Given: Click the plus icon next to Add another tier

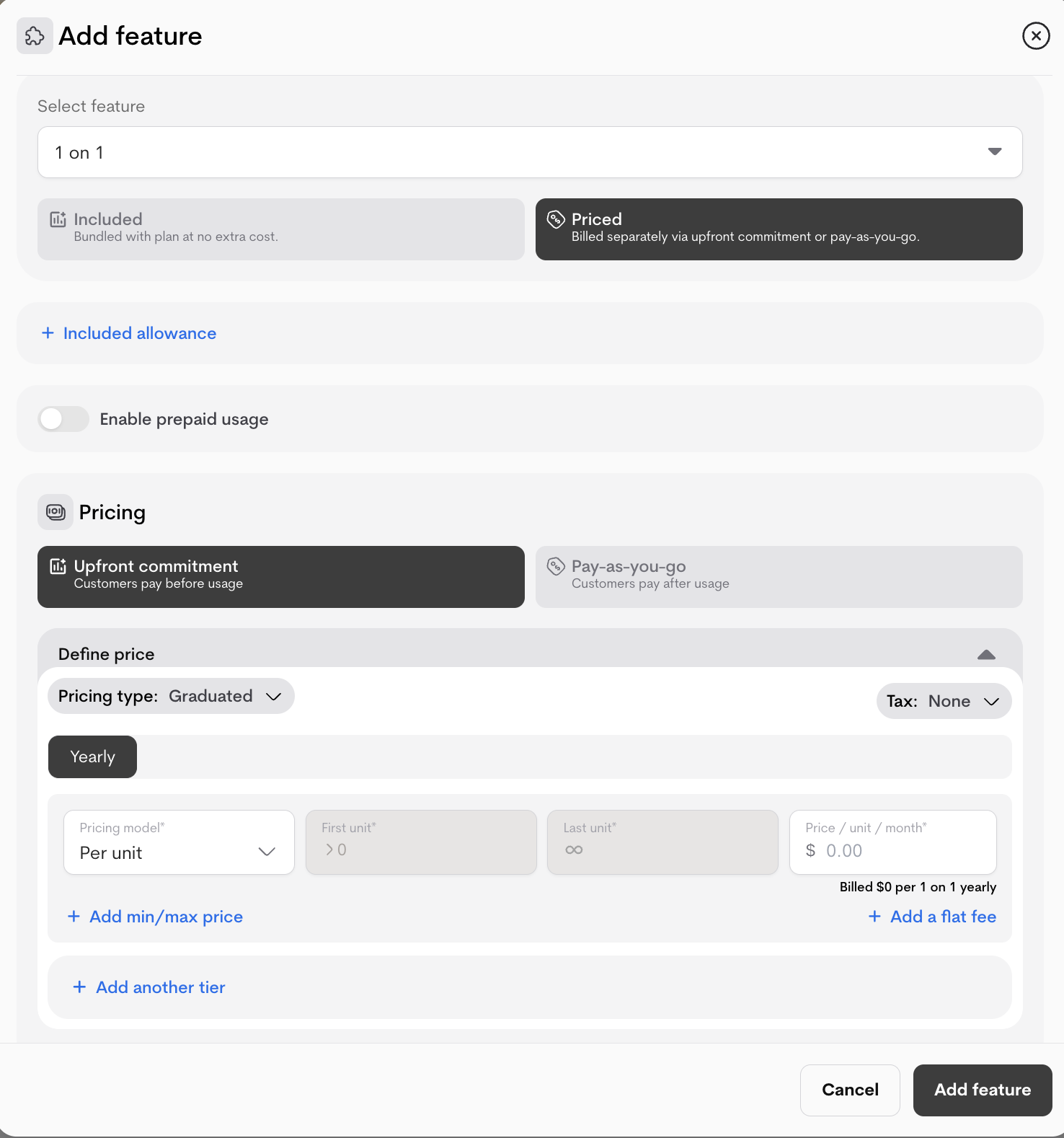Looking at the screenshot, I should point(79,987).
